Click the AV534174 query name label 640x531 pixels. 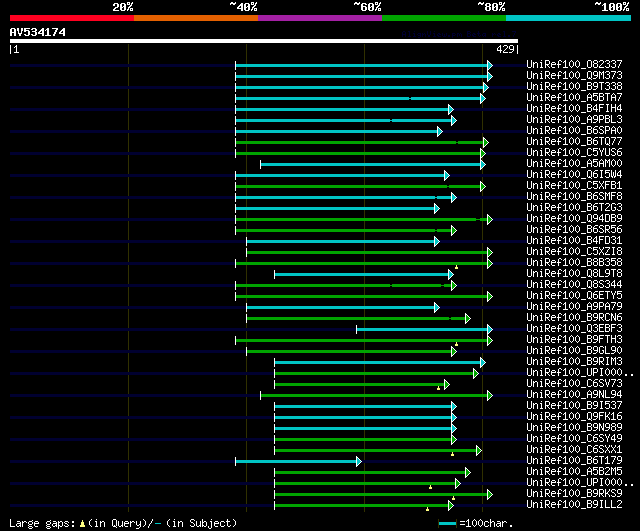pos(38,32)
